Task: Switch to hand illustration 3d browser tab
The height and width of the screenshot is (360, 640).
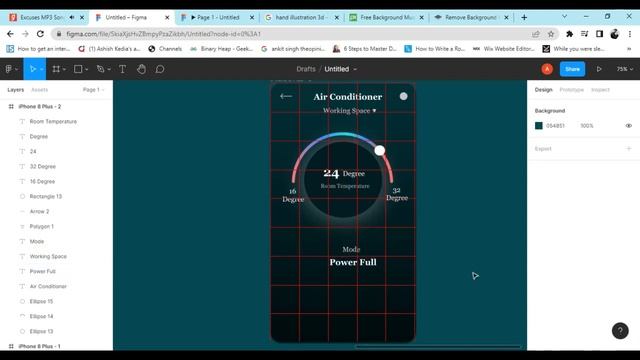Action: (x=302, y=17)
